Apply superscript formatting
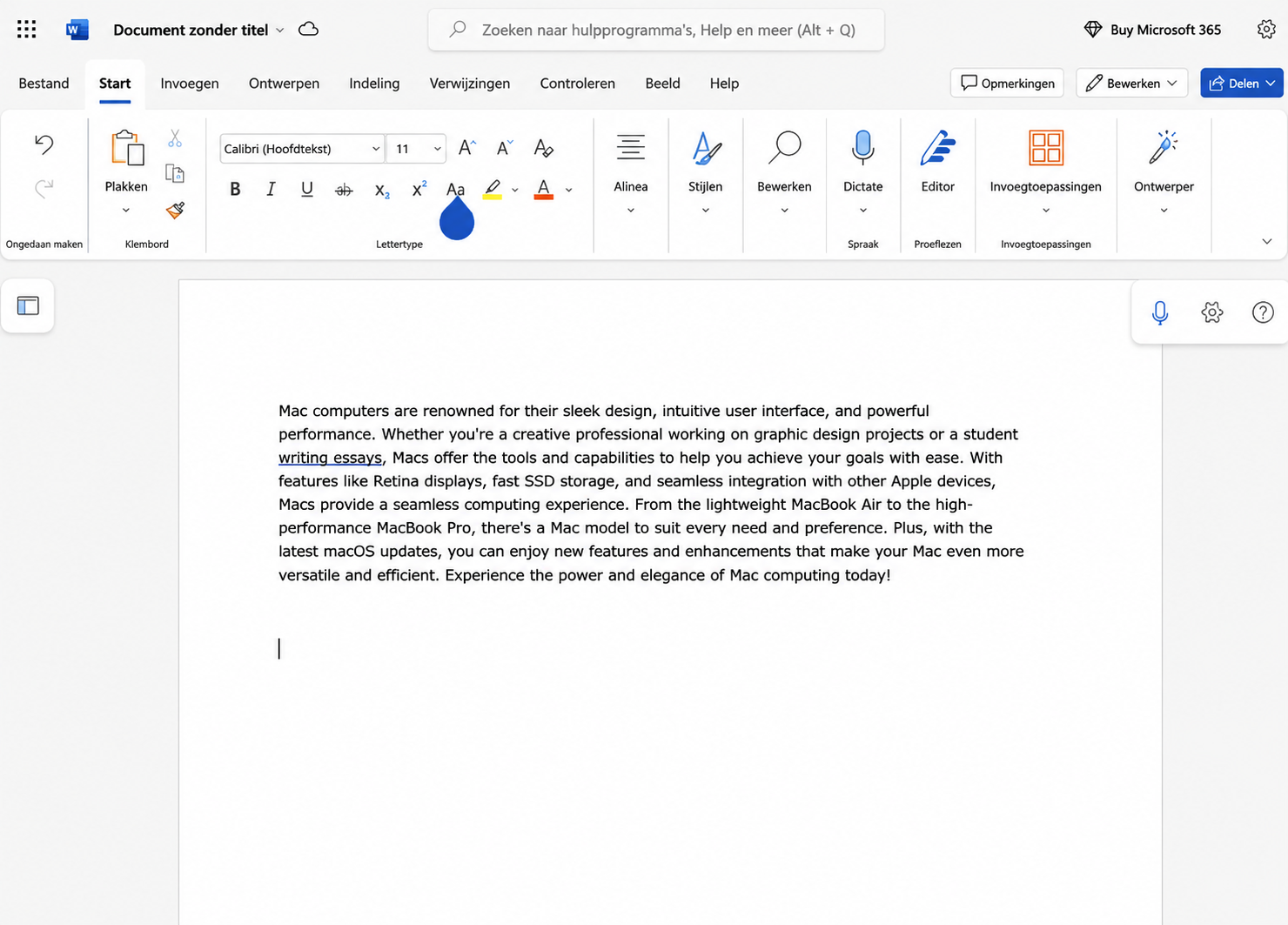This screenshot has width=1288, height=925. [419, 189]
